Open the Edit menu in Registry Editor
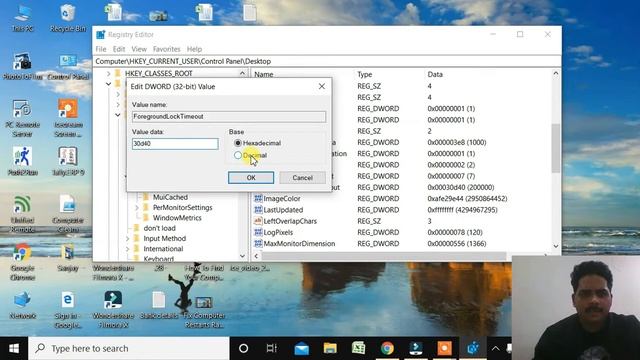 pyautogui.click(x=119, y=49)
